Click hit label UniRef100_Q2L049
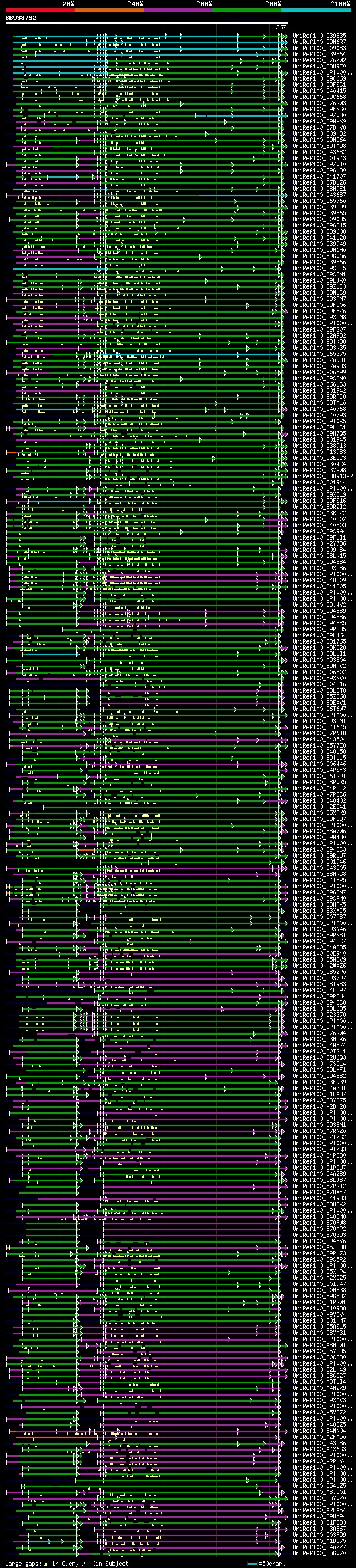356x1568 pixels. pos(319,1369)
